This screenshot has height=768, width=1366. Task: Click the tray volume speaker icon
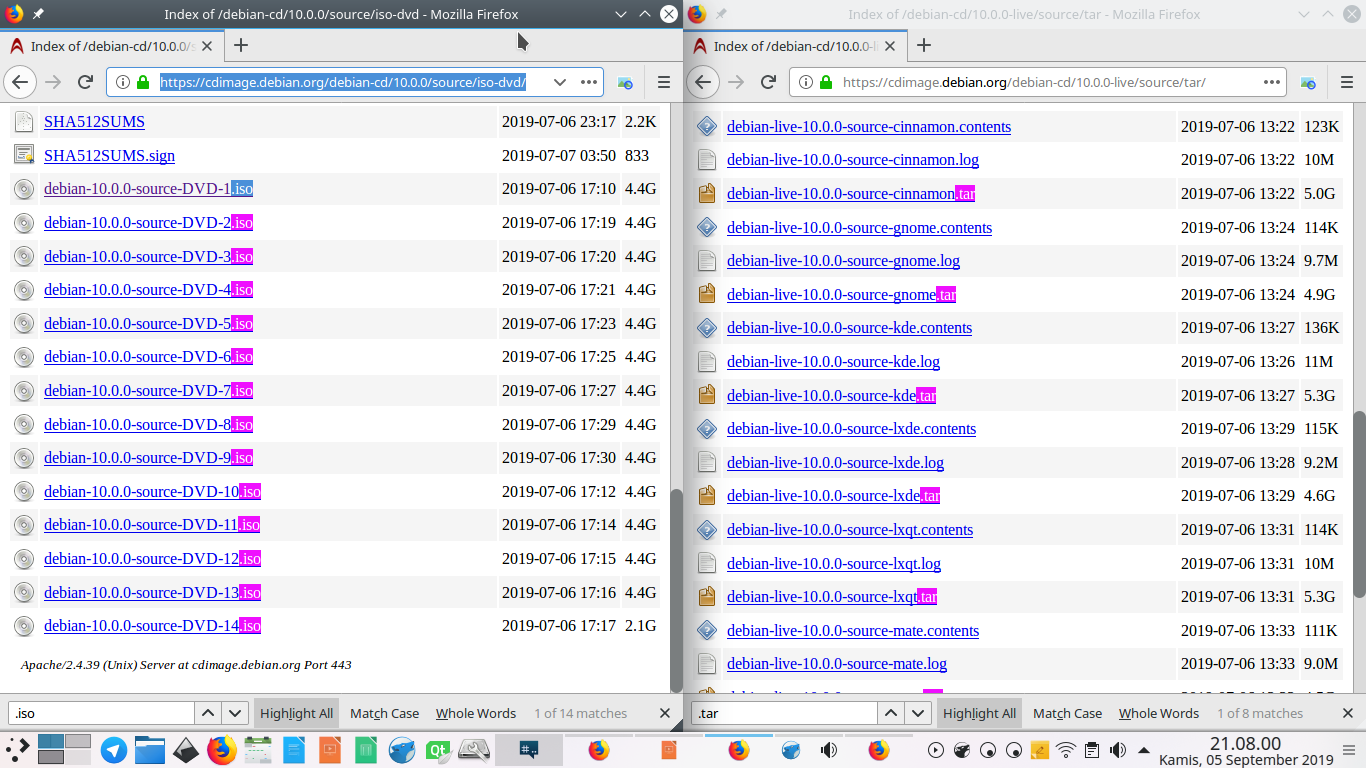[1117, 750]
